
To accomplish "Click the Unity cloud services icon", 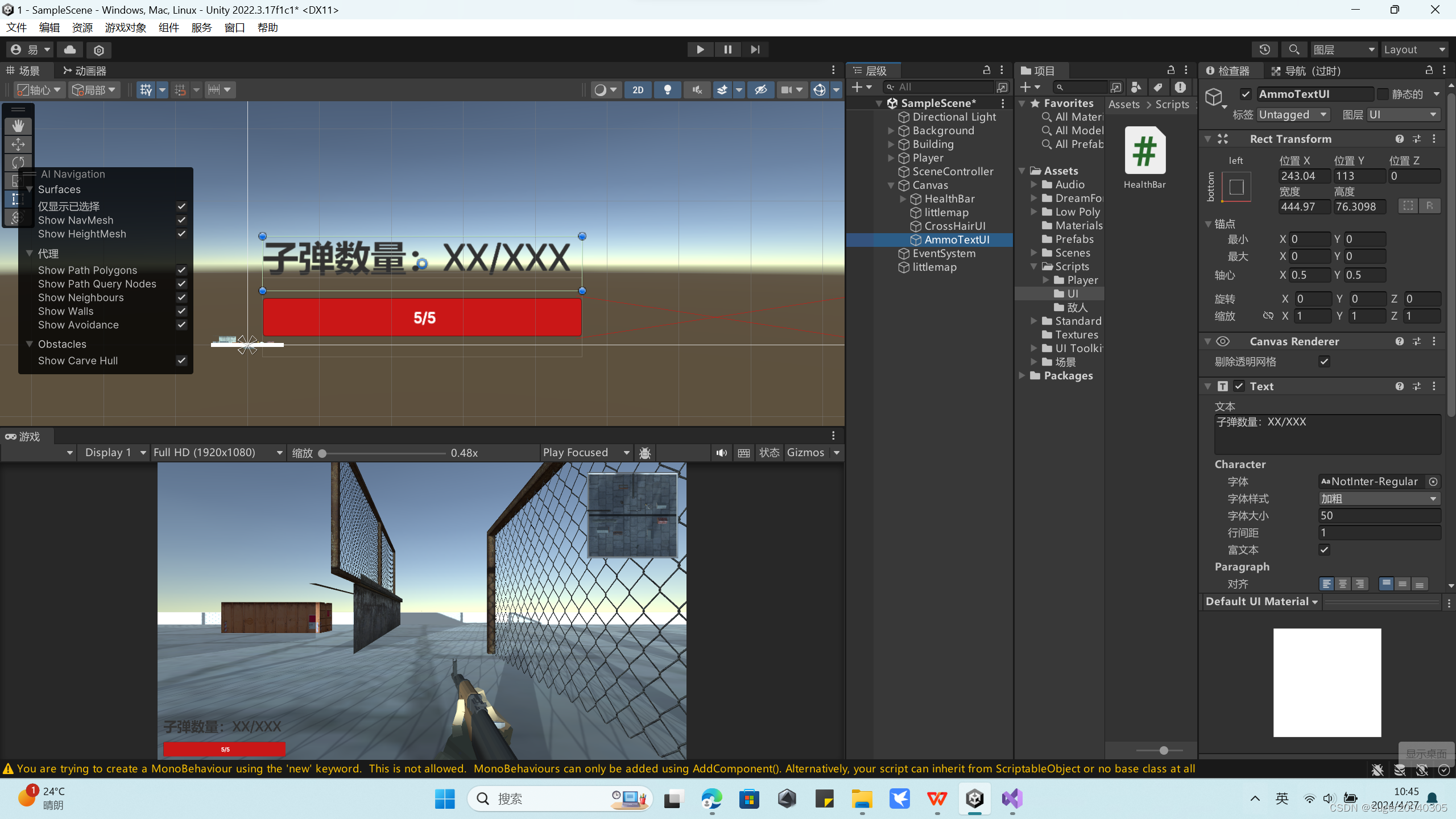I will click(x=70, y=50).
